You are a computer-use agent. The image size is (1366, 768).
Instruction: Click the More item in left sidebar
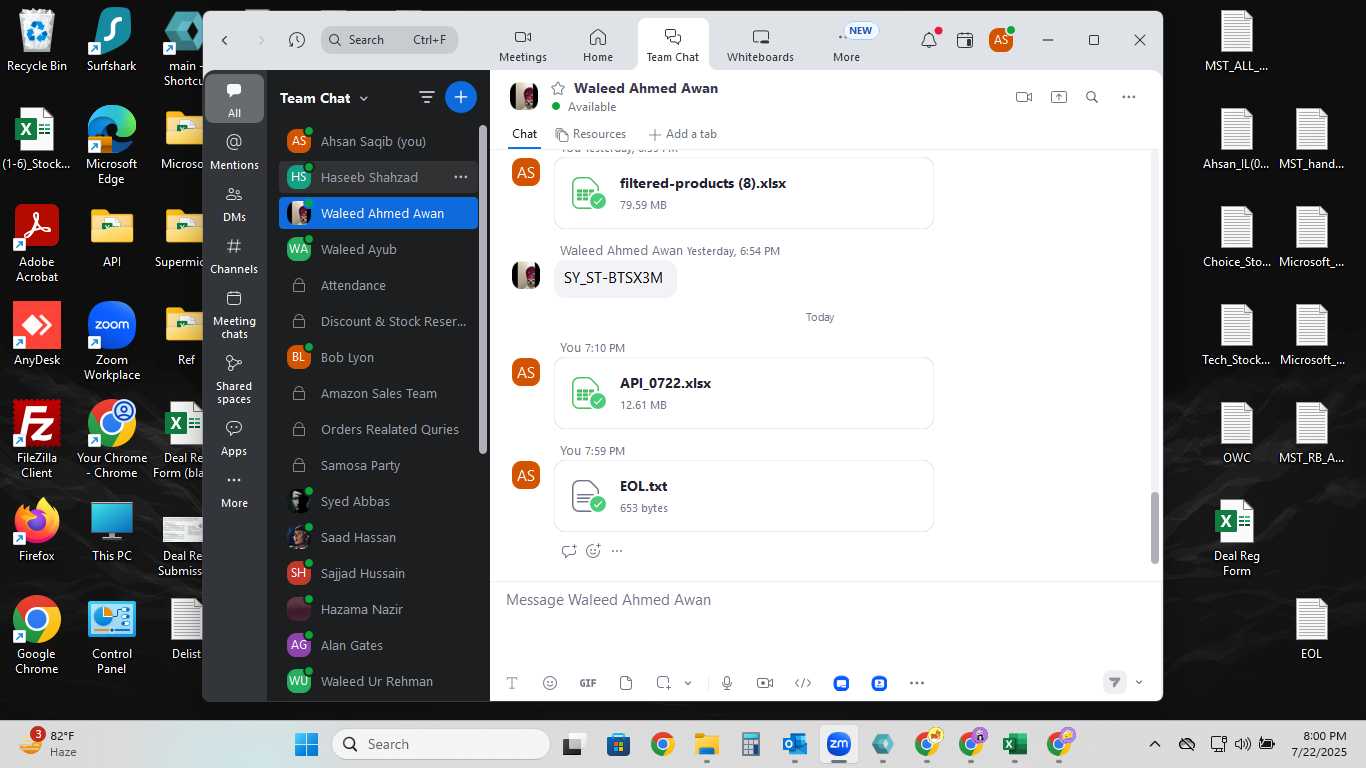234,490
